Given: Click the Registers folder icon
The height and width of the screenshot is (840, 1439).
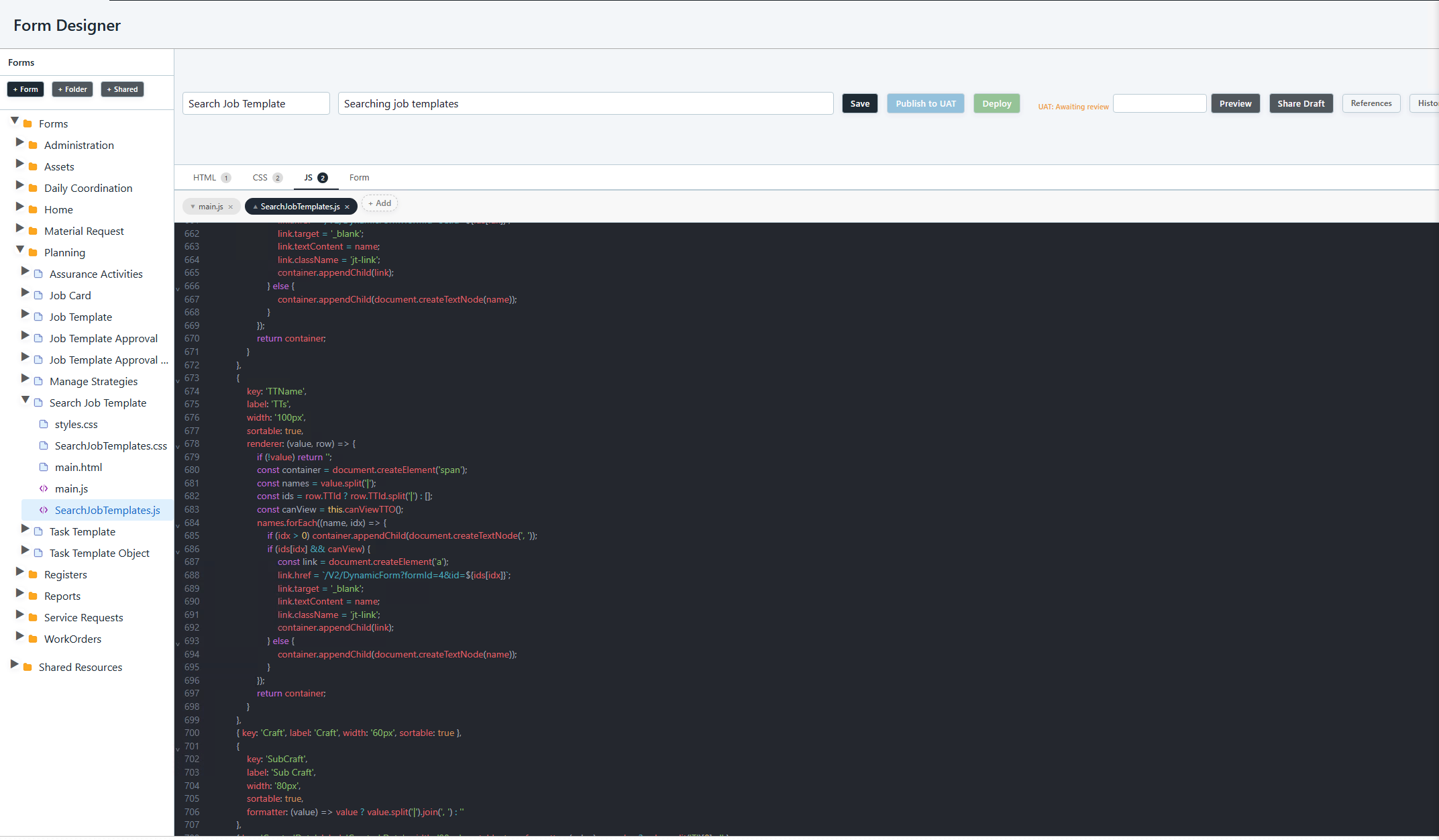Looking at the screenshot, I should pyautogui.click(x=34, y=574).
